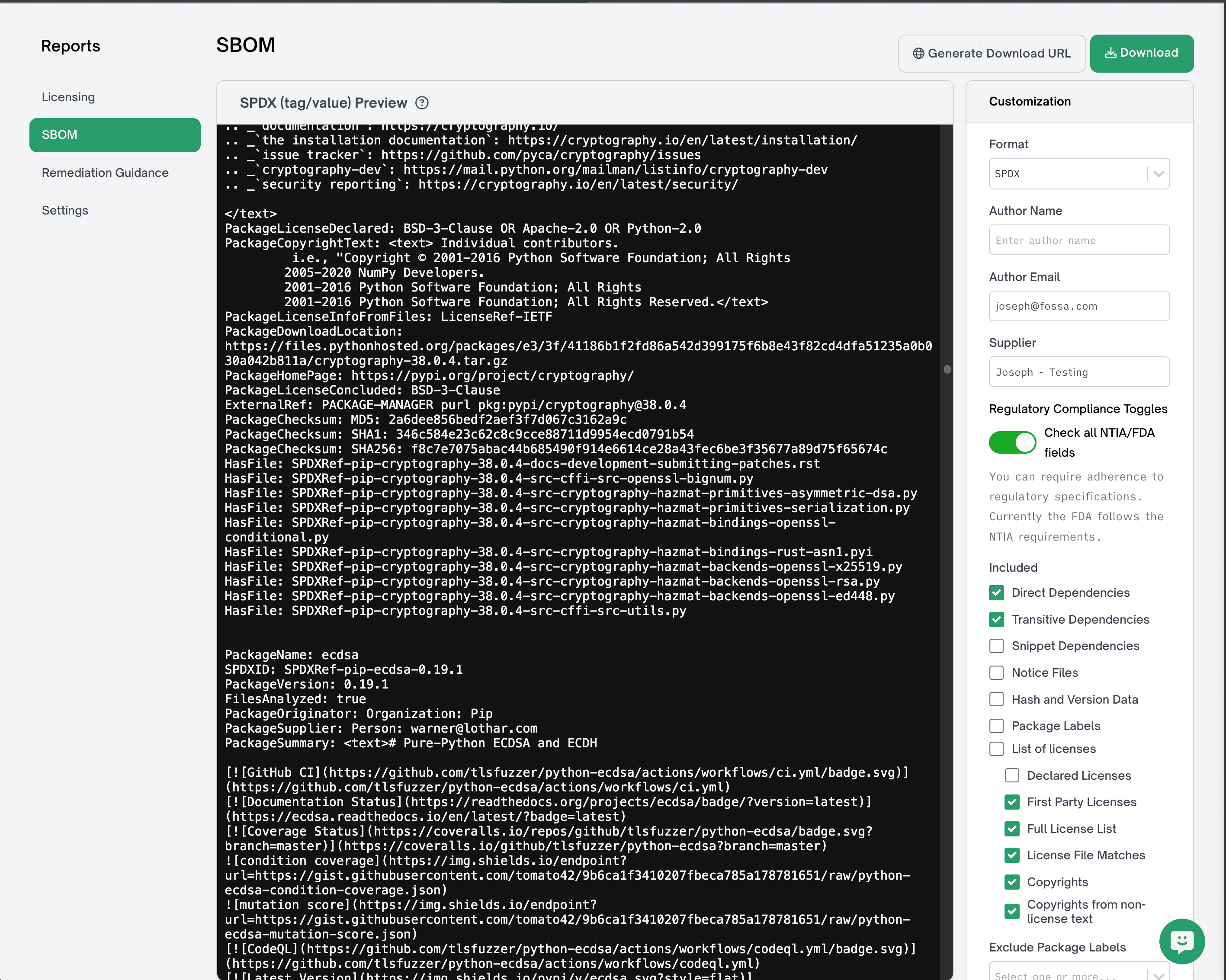The height and width of the screenshot is (980, 1226).
Task: Go to Remediation Guidance
Action: click(x=105, y=173)
